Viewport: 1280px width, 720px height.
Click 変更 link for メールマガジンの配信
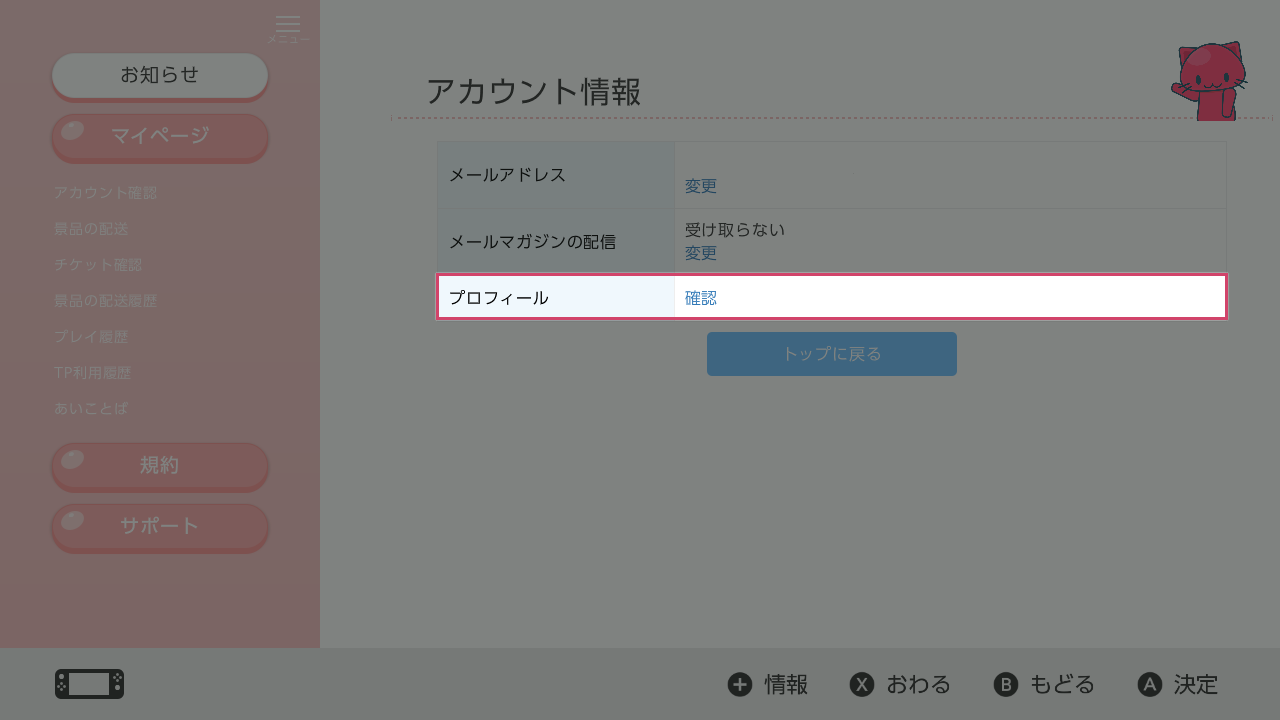click(701, 253)
